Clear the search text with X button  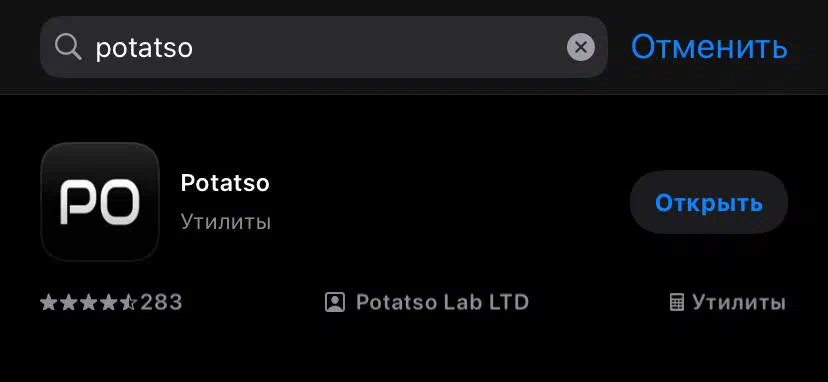coord(581,48)
